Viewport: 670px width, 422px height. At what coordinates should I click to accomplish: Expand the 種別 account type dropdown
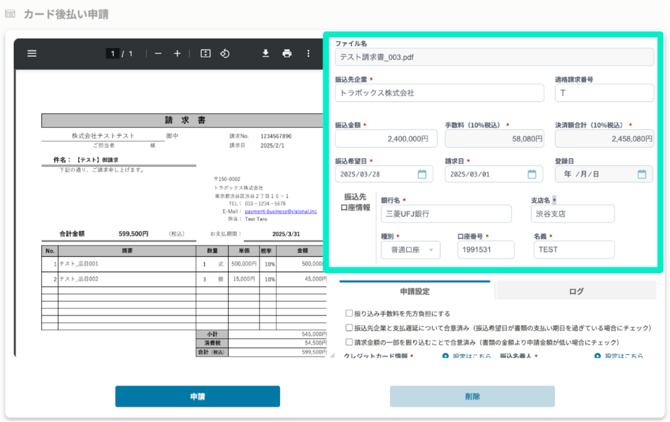pos(410,250)
